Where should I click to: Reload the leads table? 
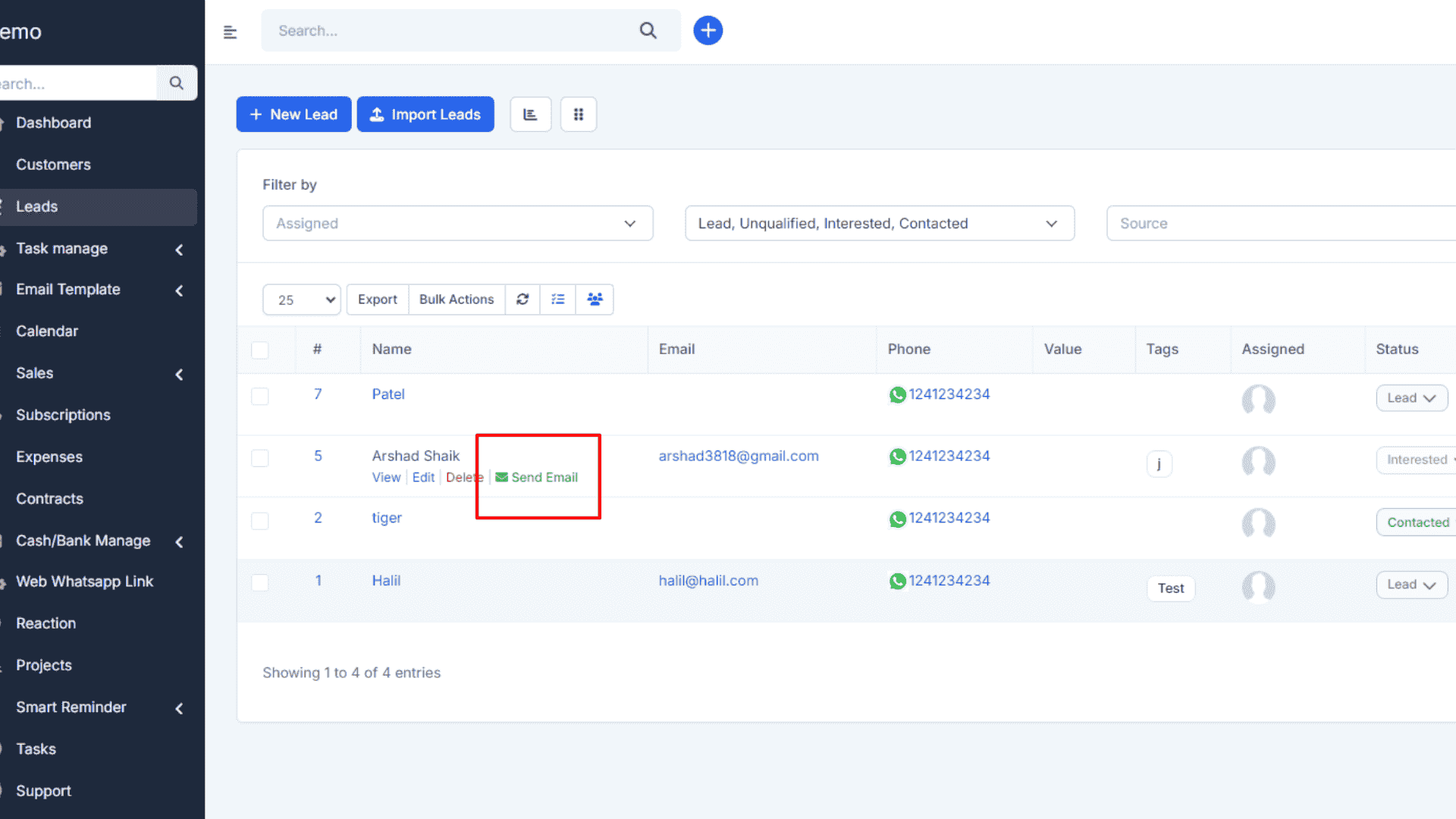coord(522,300)
